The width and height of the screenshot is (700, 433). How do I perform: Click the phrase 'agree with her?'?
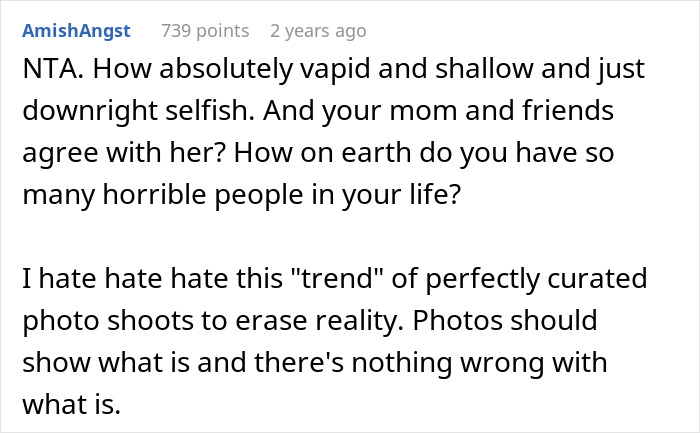tap(124, 153)
